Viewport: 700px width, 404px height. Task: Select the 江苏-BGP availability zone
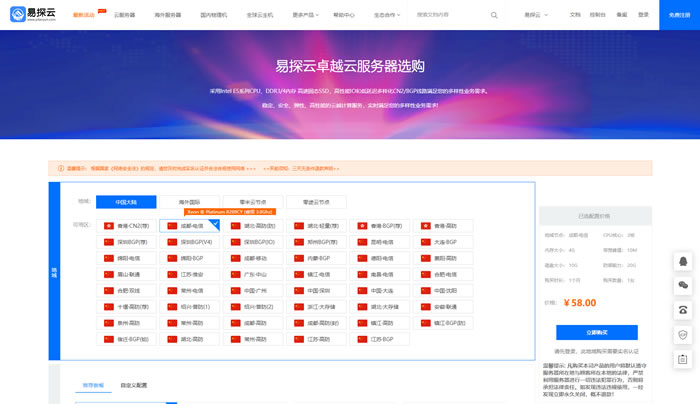click(x=379, y=339)
